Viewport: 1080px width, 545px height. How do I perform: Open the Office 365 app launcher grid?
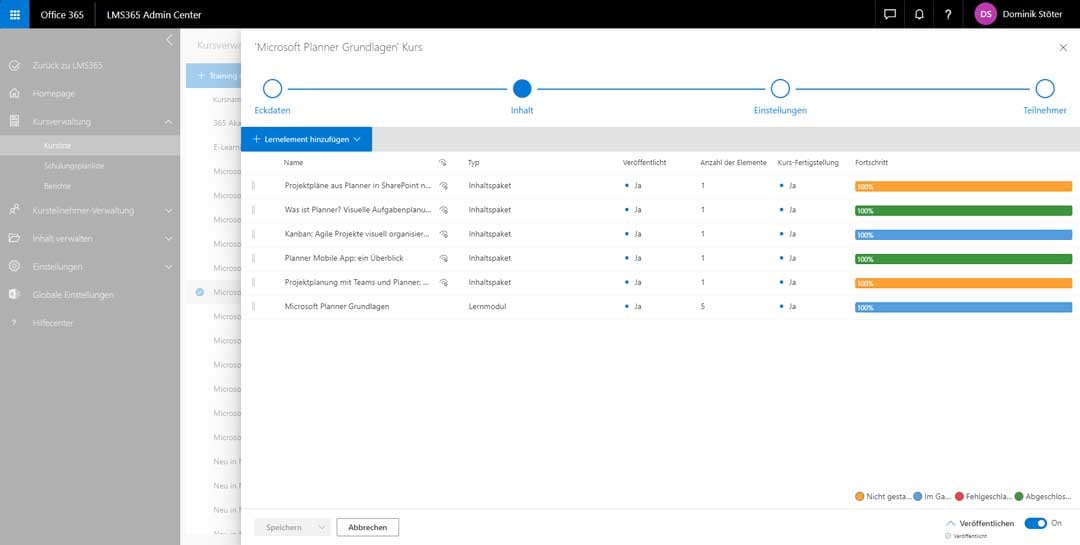(14, 14)
